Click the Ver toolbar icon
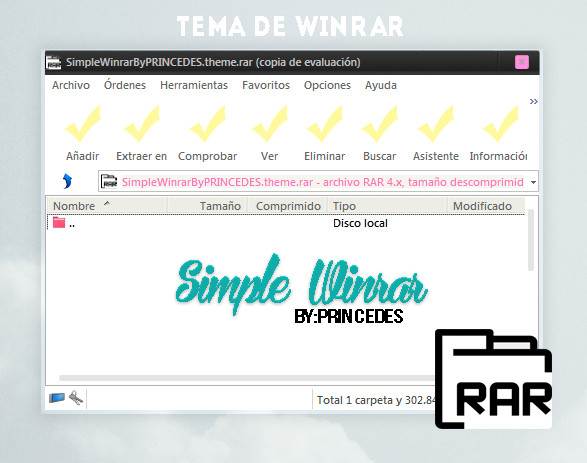Screen dimensions: 587x463 coord(270,124)
